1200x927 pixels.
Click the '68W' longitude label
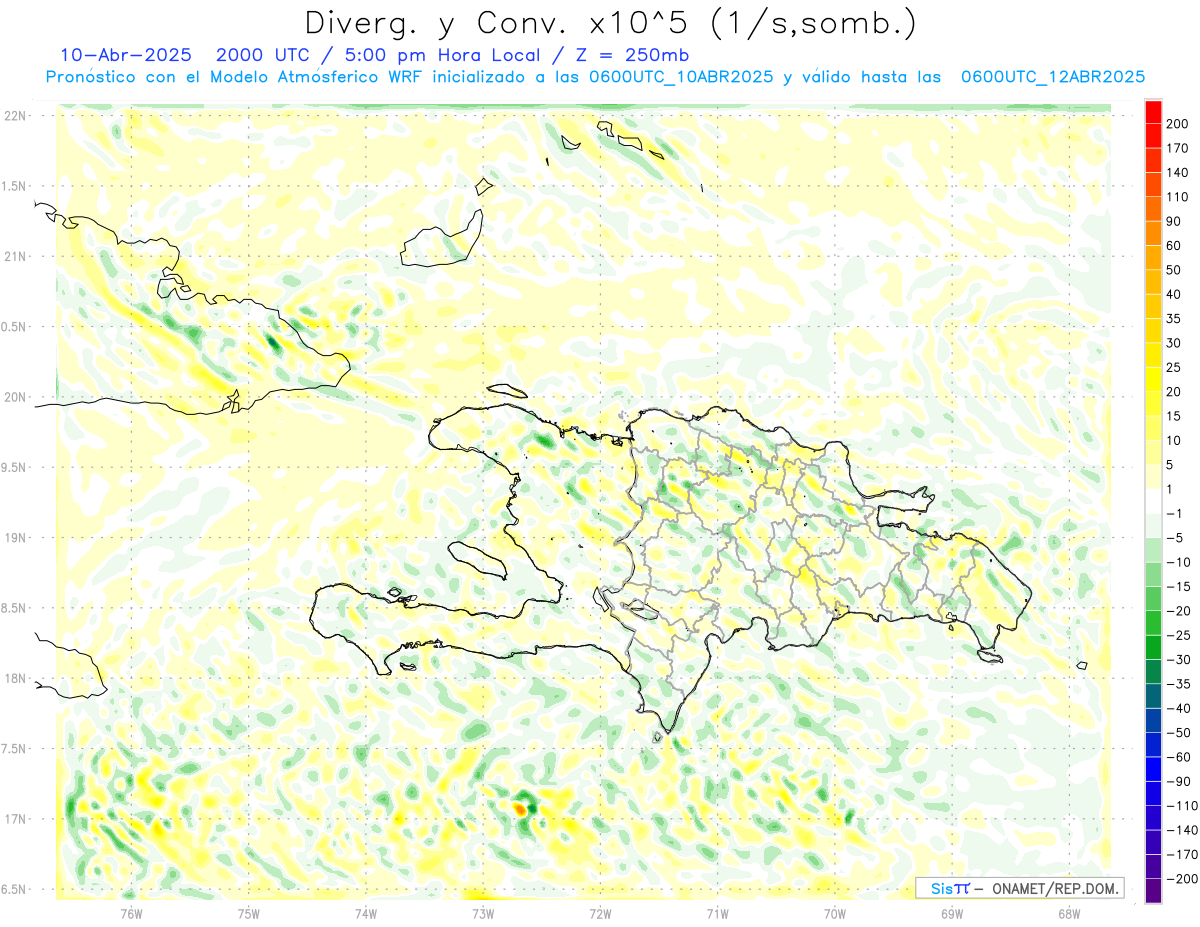(x=1069, y=913)
